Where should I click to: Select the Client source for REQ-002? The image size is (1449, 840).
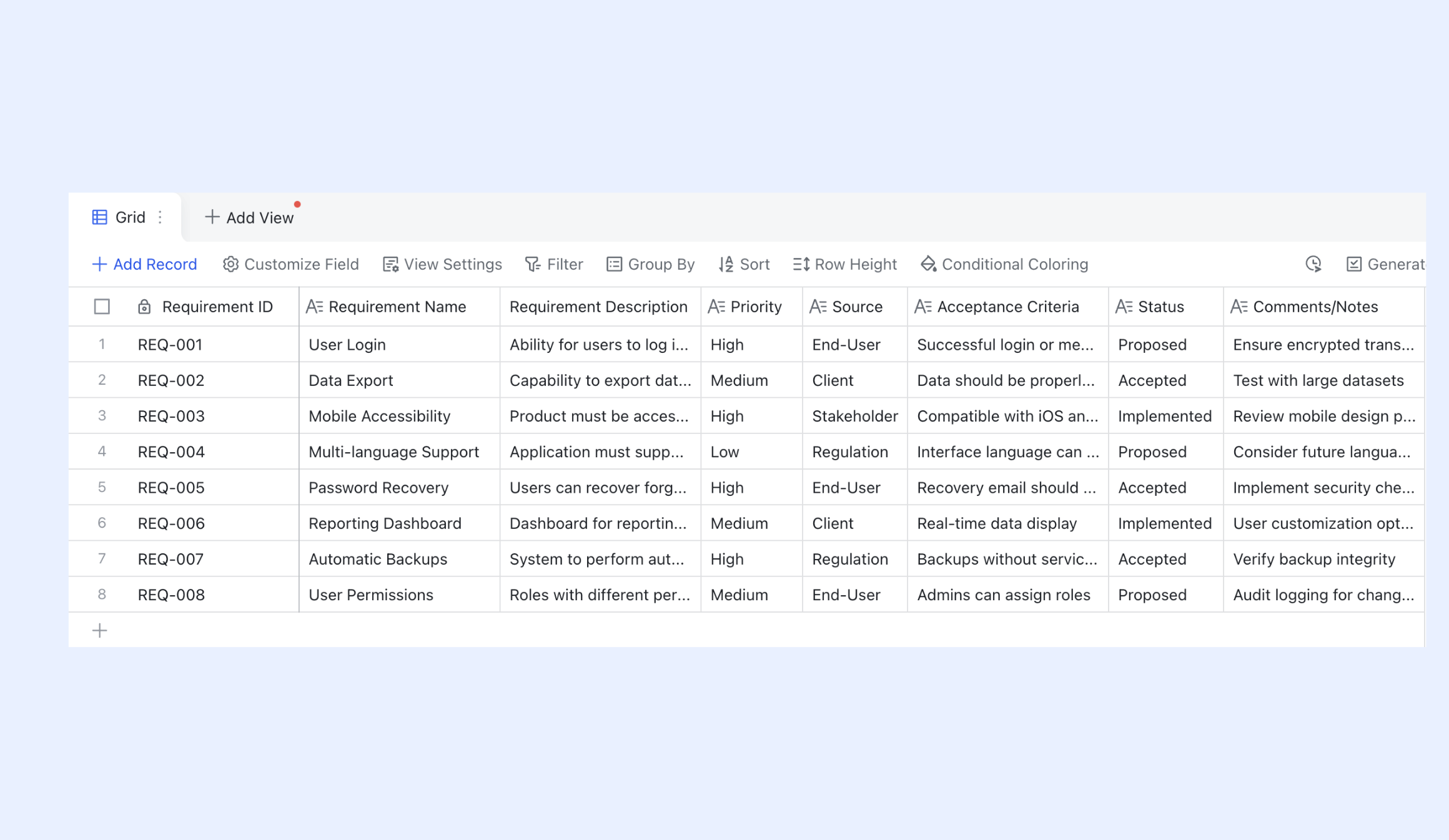coord(855,380)
